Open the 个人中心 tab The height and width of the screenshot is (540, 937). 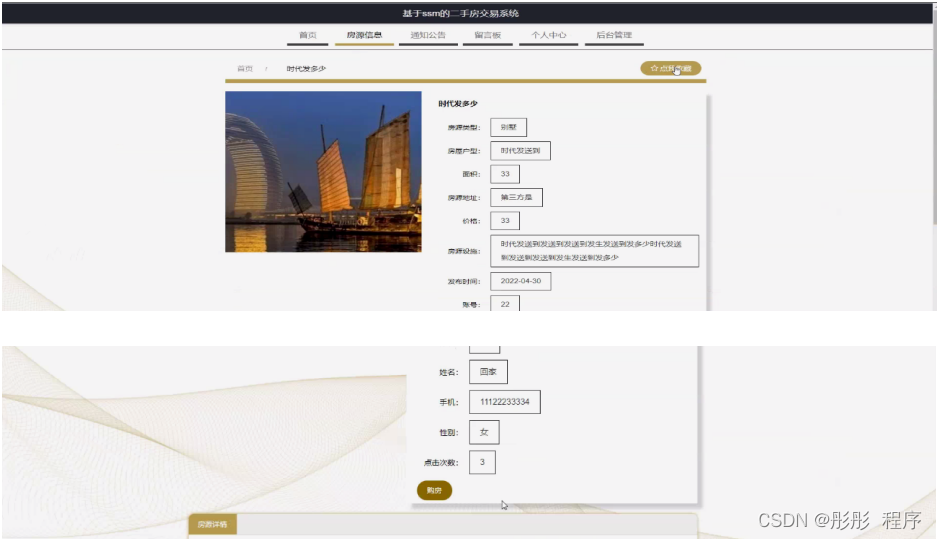point(549,35)
